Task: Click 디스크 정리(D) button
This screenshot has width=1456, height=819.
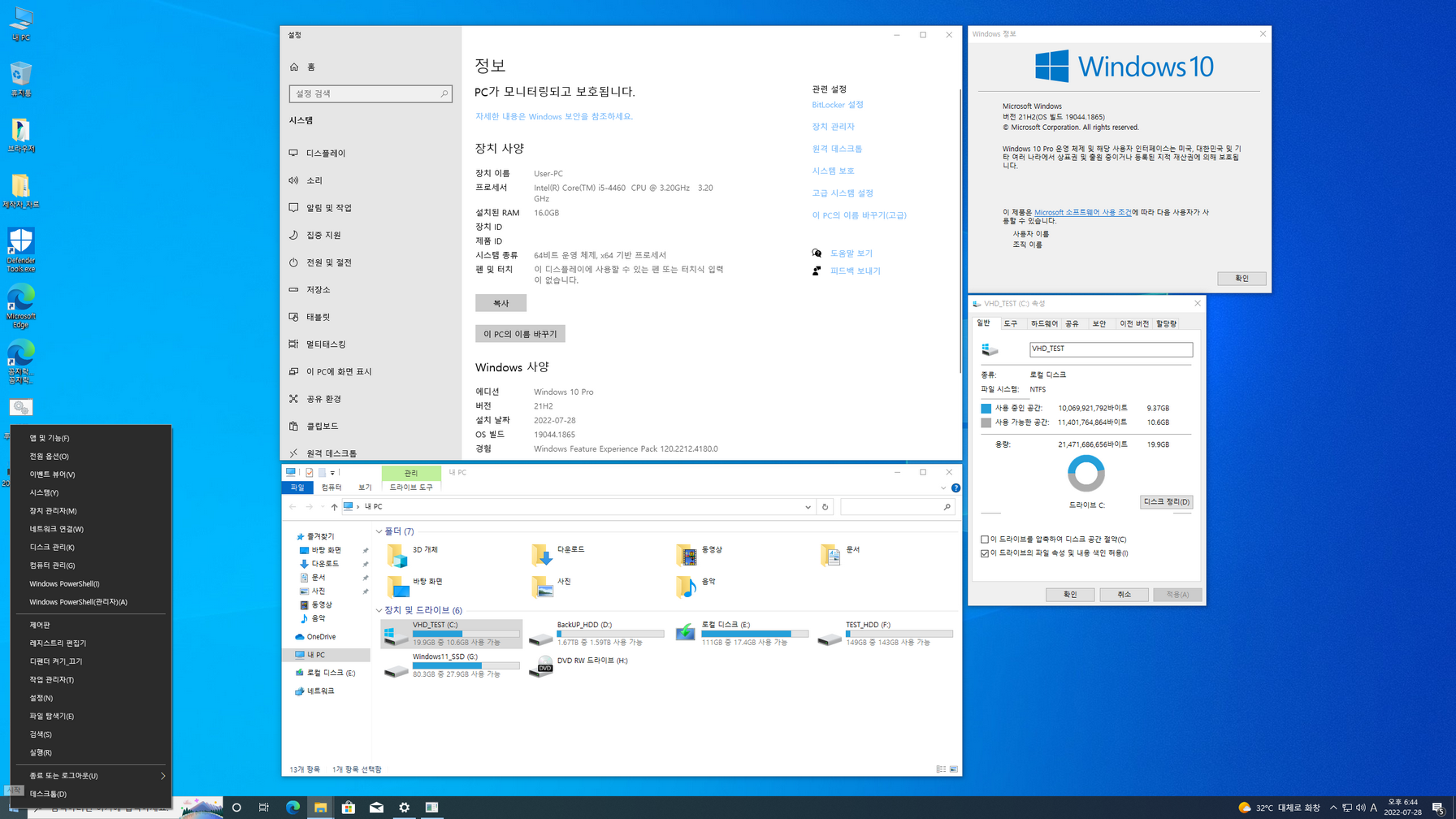Action: (1166, 502)
